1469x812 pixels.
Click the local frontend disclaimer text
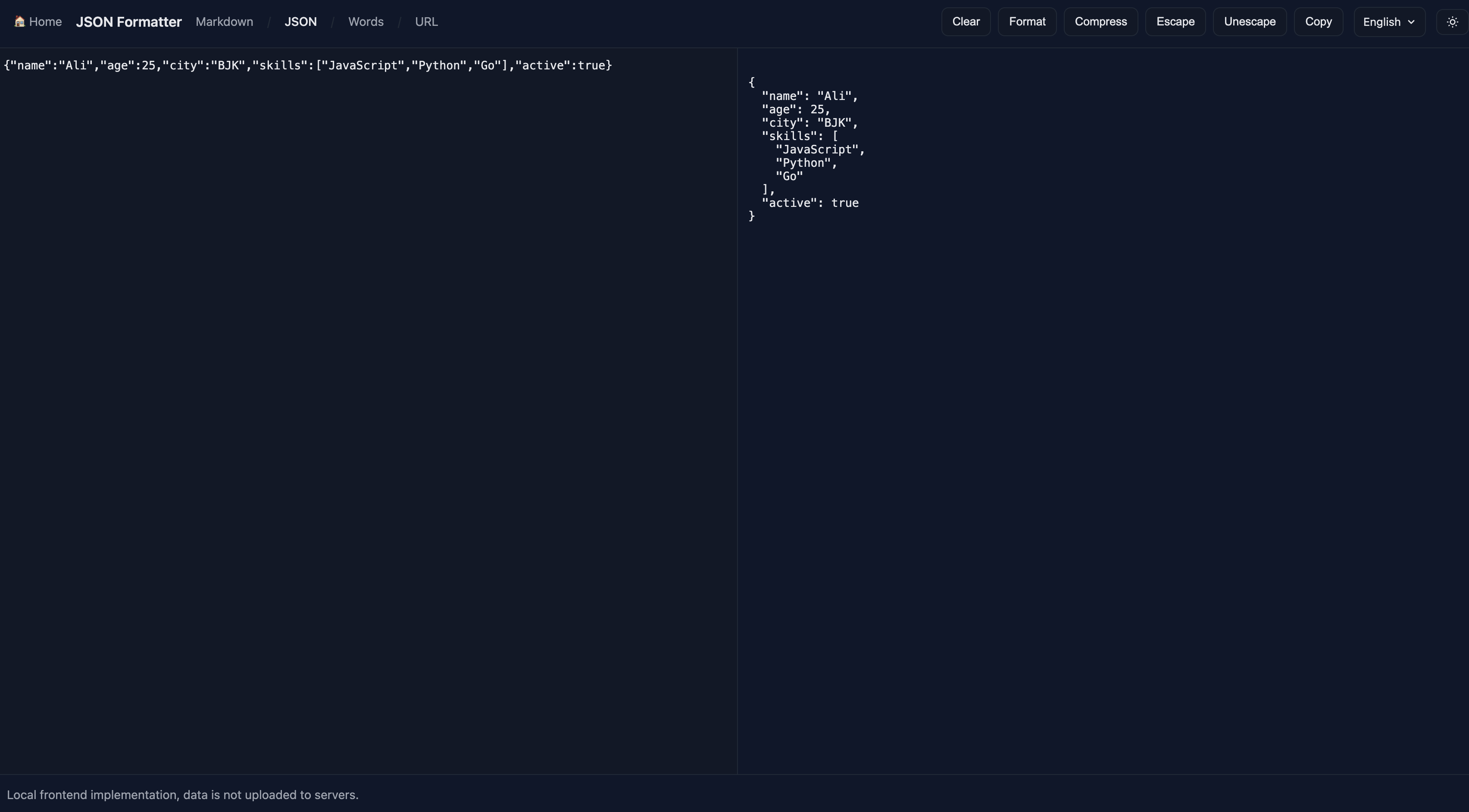183,794
